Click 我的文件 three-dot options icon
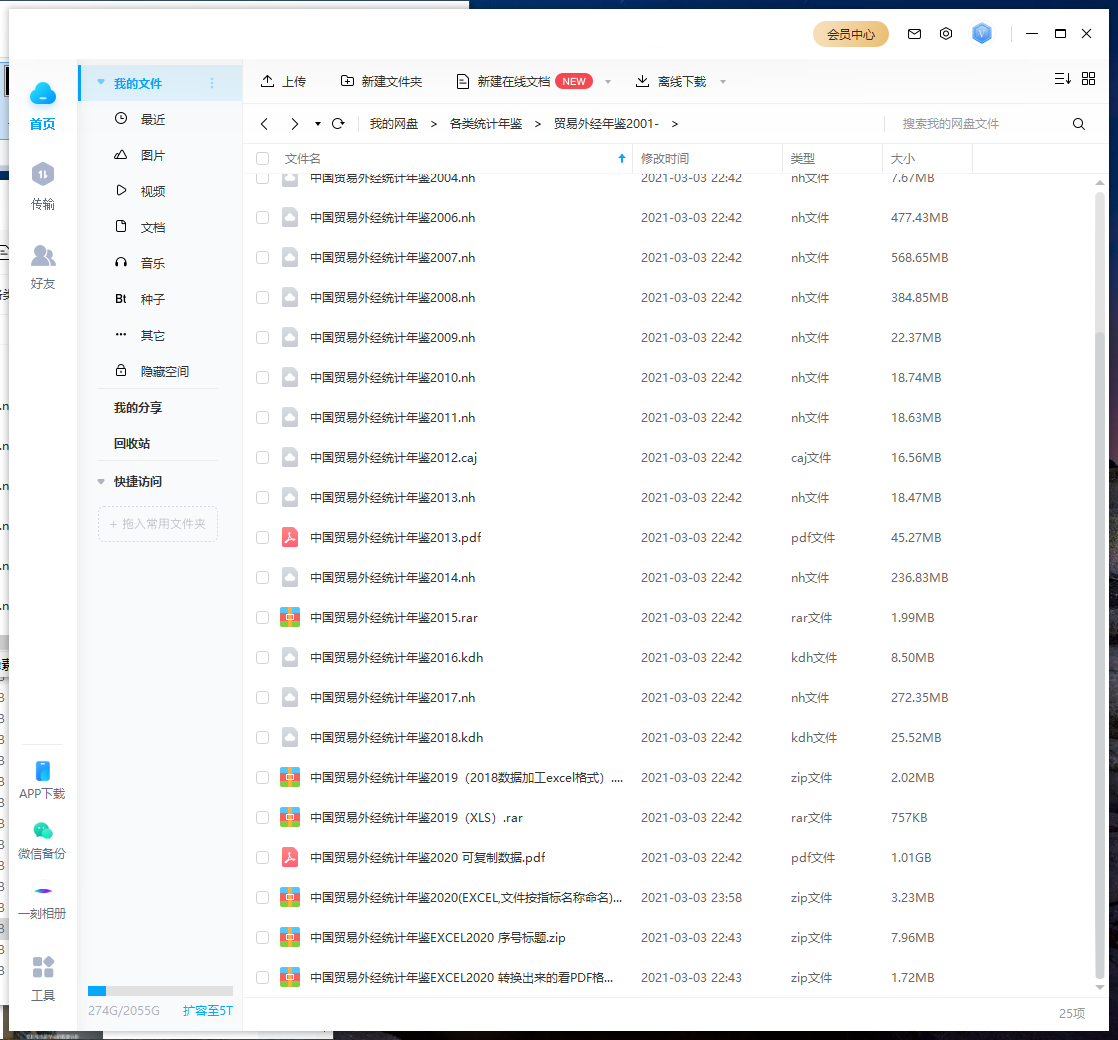The height and width of the screenshot is (1040, 1118). [212, 83]
